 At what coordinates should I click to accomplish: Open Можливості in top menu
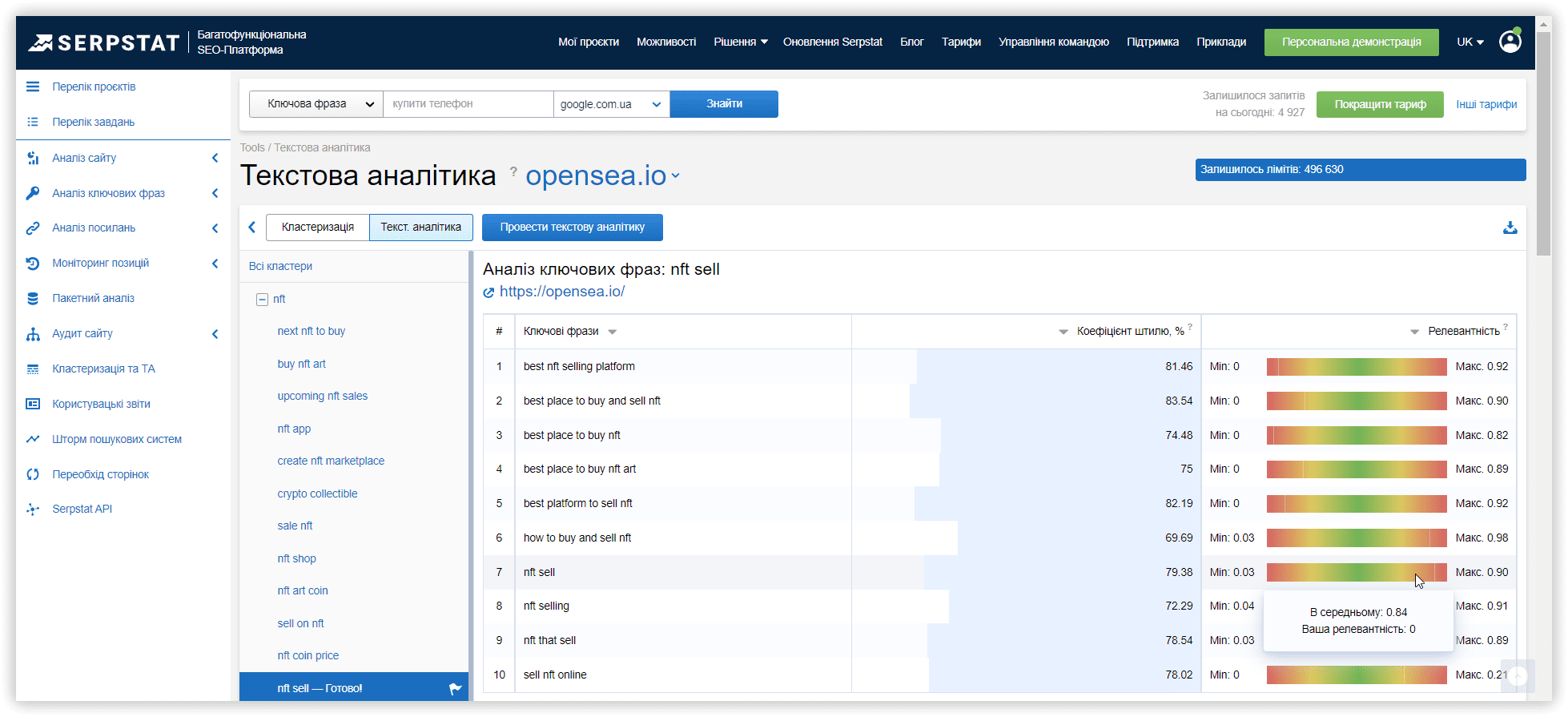(x=666, y=42)
